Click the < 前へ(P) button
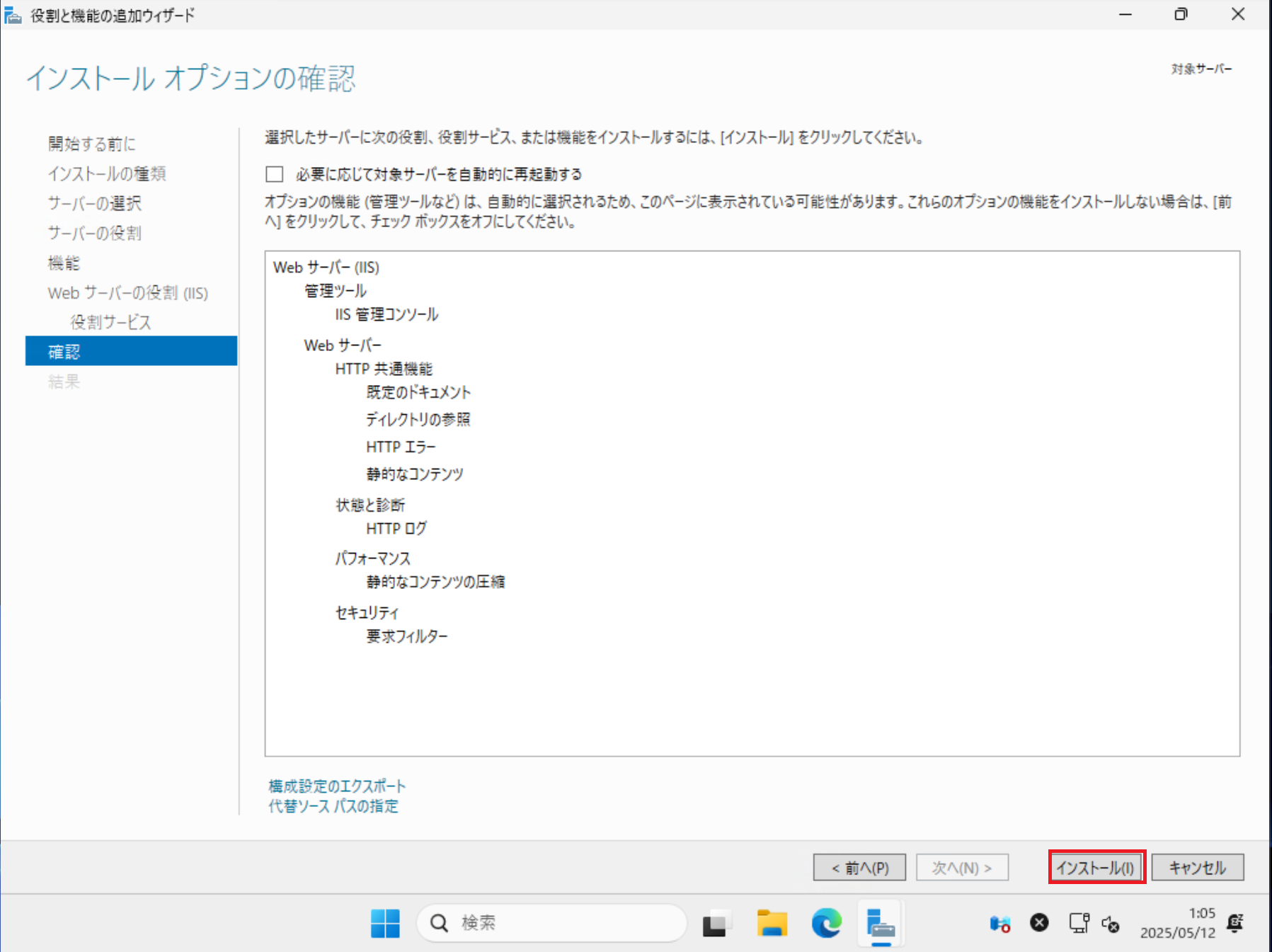 pyautogui.click(x=859, y=867)
